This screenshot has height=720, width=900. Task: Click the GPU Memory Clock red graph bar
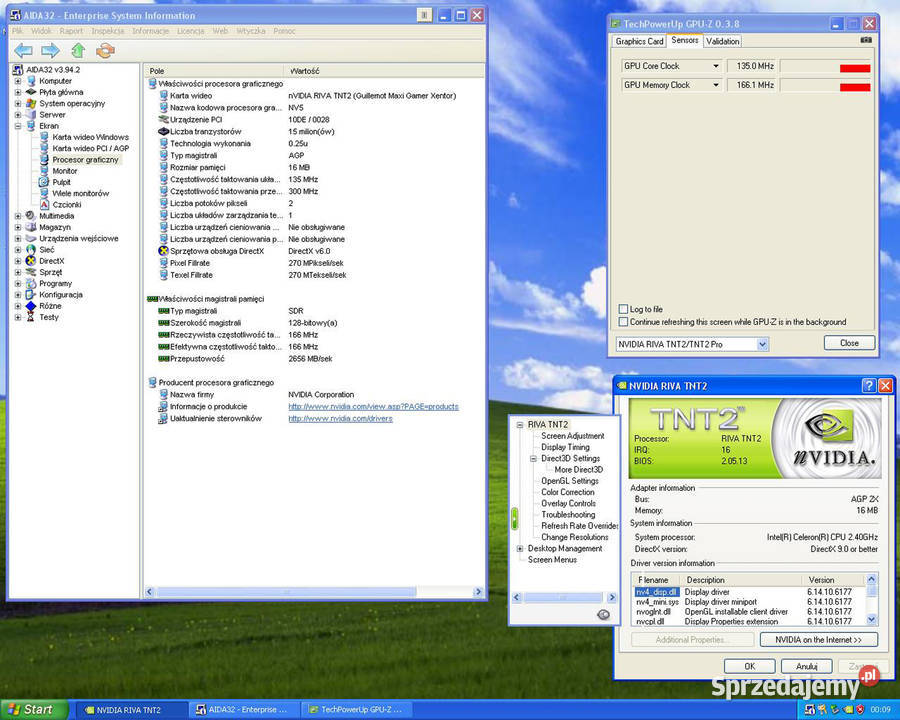pyautogui.click(x=855, y=87)
